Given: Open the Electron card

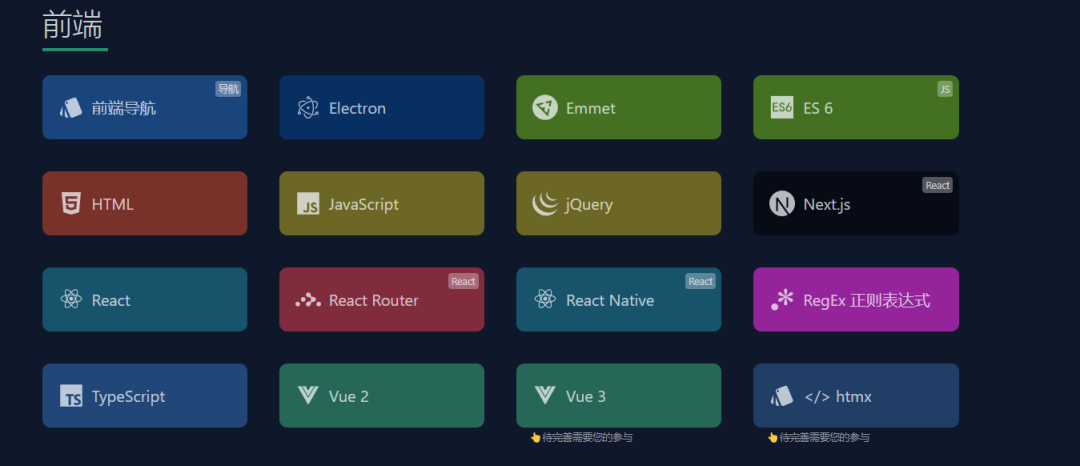Looking at the screenshot, I should pos(382,107).
